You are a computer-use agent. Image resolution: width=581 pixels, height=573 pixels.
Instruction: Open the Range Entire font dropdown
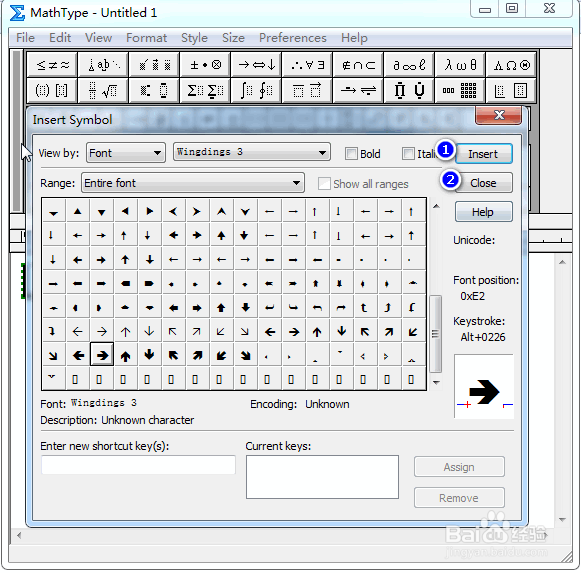point(193,183)
